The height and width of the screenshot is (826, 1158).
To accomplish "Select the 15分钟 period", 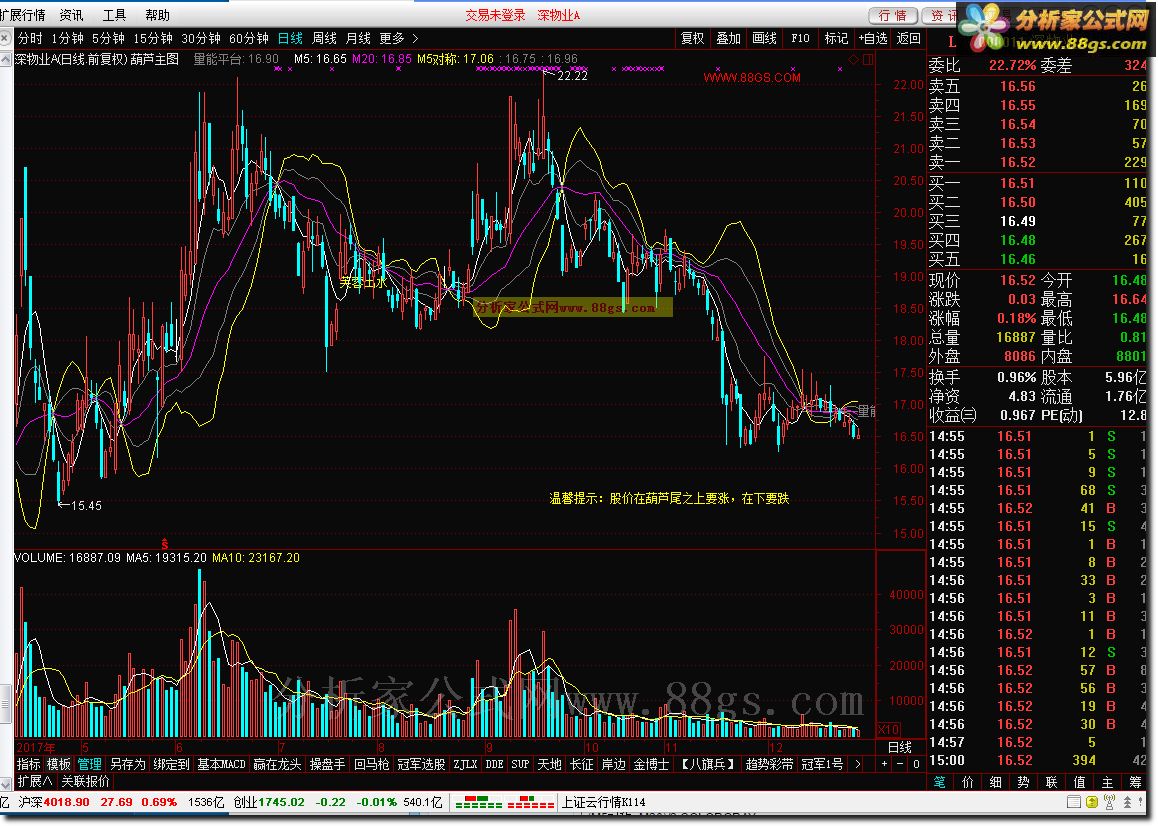I will pyautogui.click(x=152, y=38).
